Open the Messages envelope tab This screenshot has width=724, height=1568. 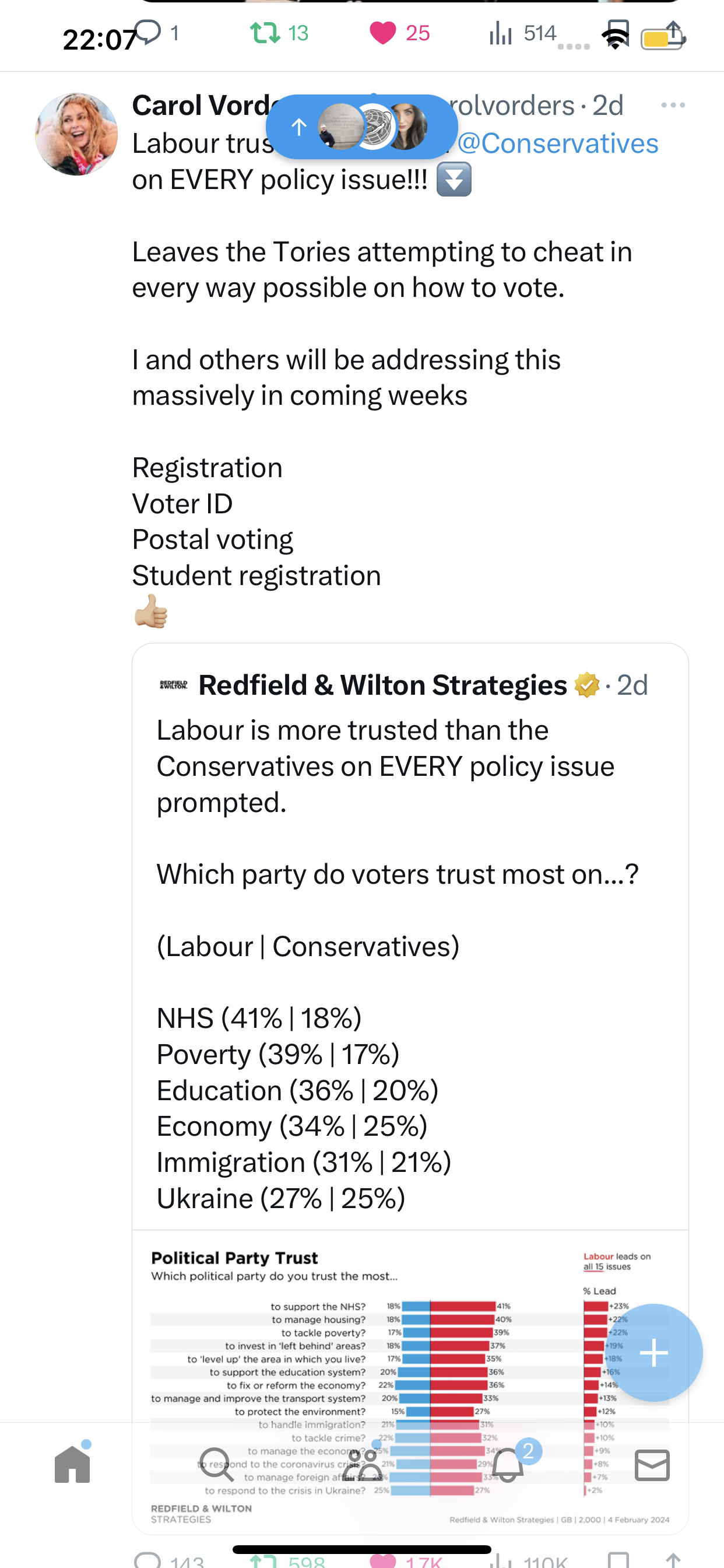(x=652, y=1465)
